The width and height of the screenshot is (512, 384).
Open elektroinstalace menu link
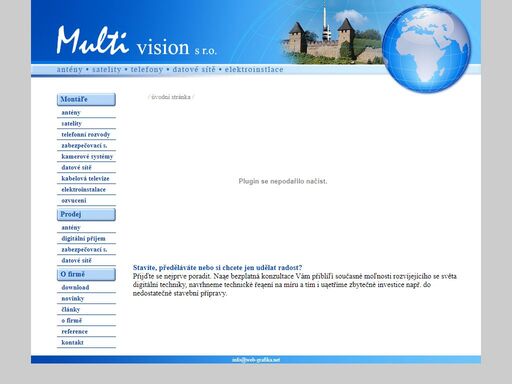point(83,190)
